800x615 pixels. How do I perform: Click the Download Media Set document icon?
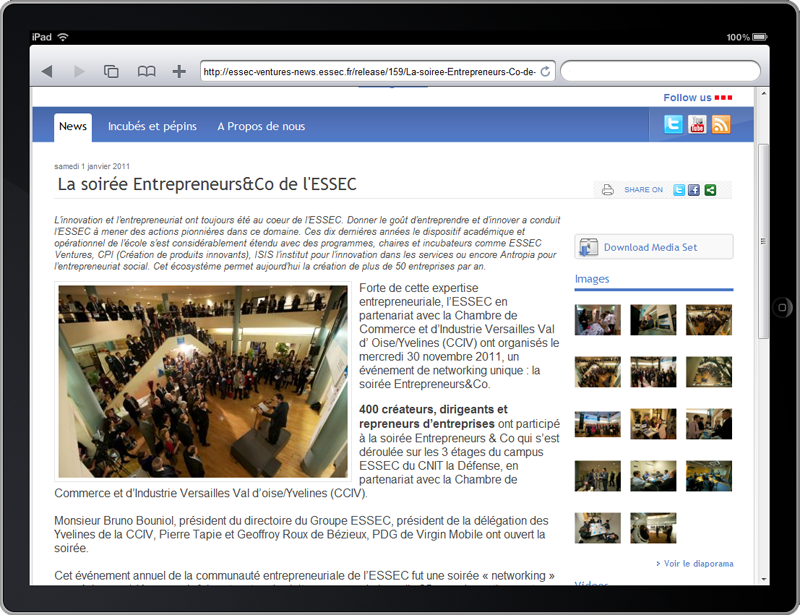coord(588,247)
